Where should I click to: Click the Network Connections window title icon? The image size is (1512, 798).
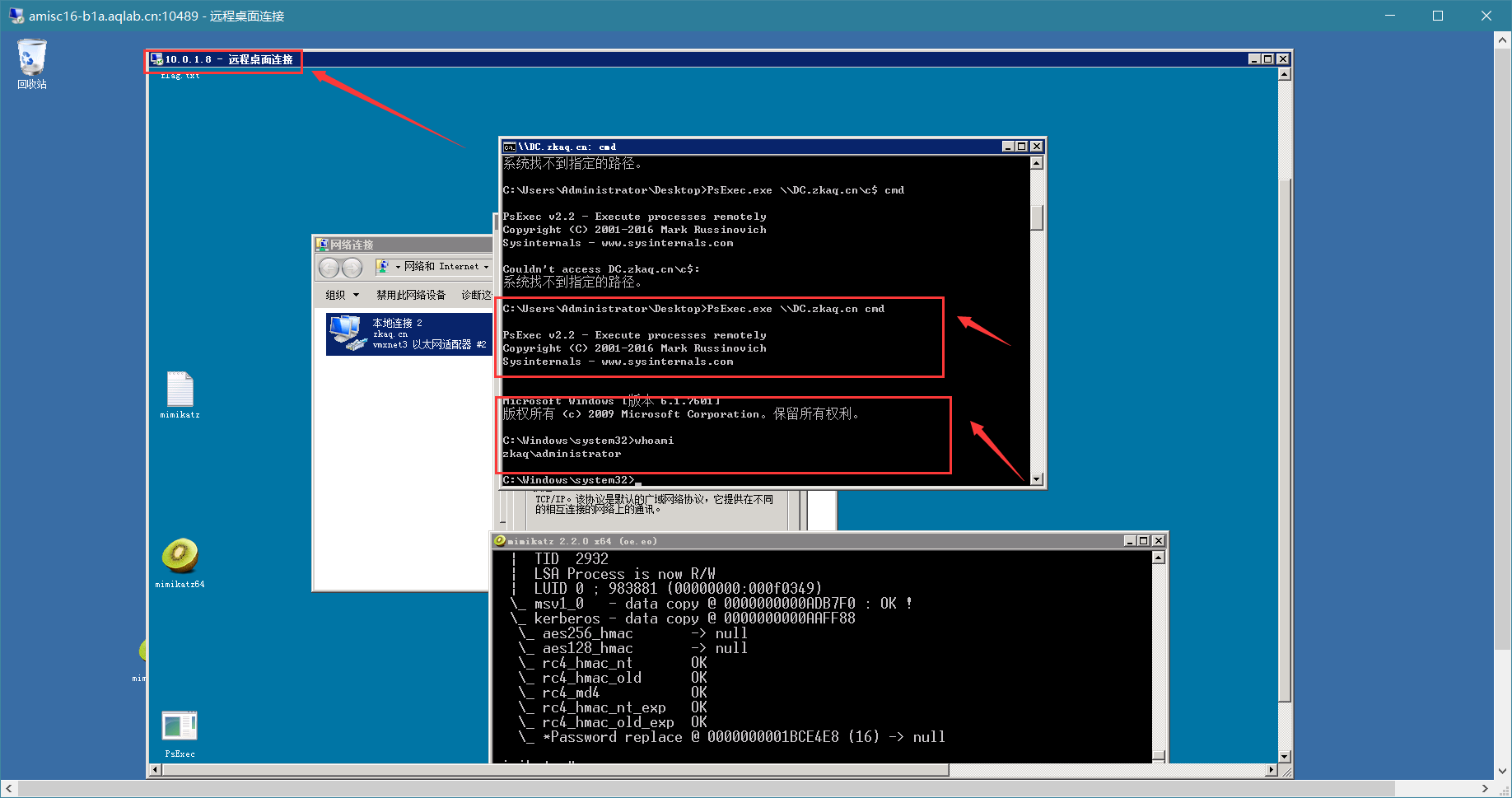pos(323,245)
